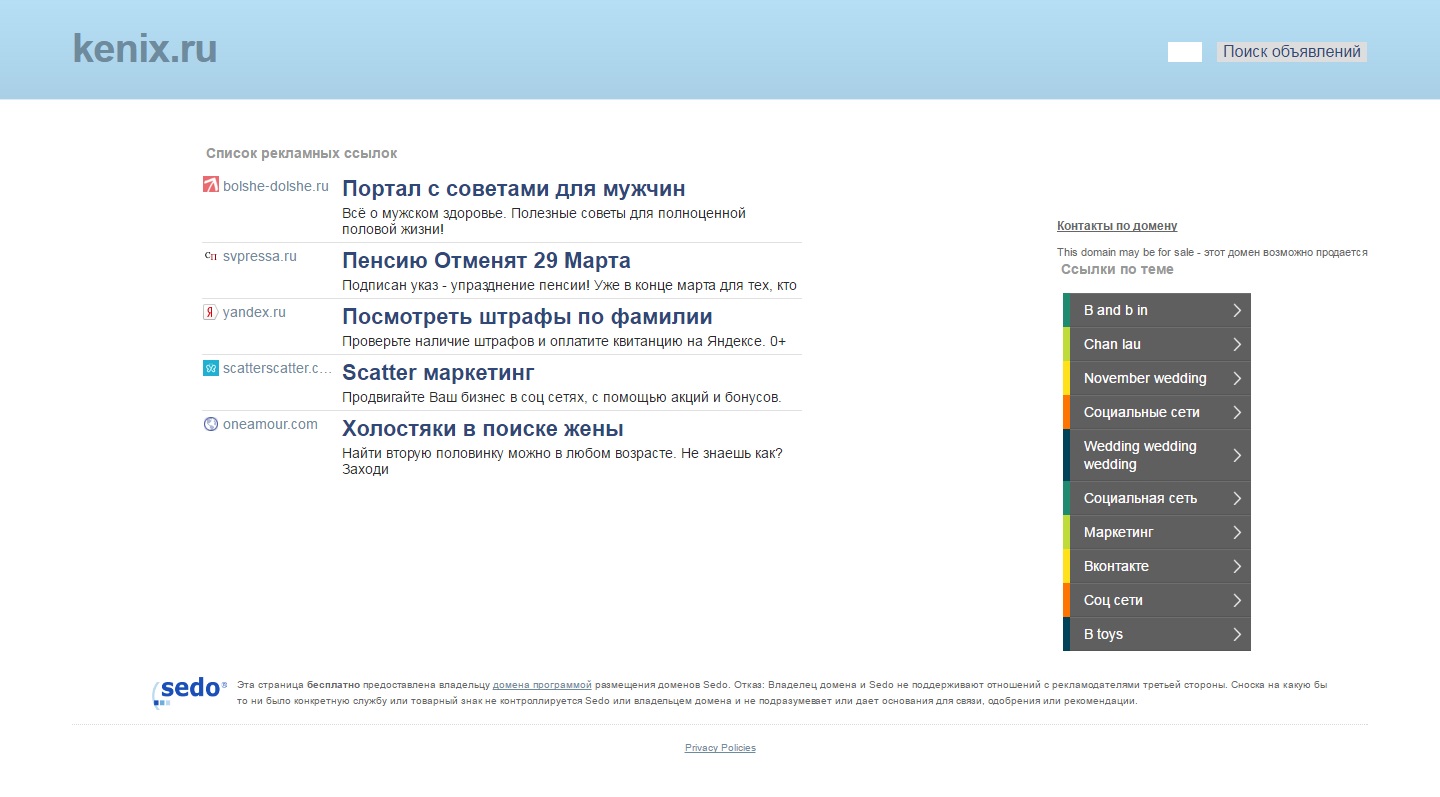Viewport: 1440px width, 797px height.
Task: Click the chevron on 'Социальная сеть'
Action: pyautogui.click(x=1237, y=498)
